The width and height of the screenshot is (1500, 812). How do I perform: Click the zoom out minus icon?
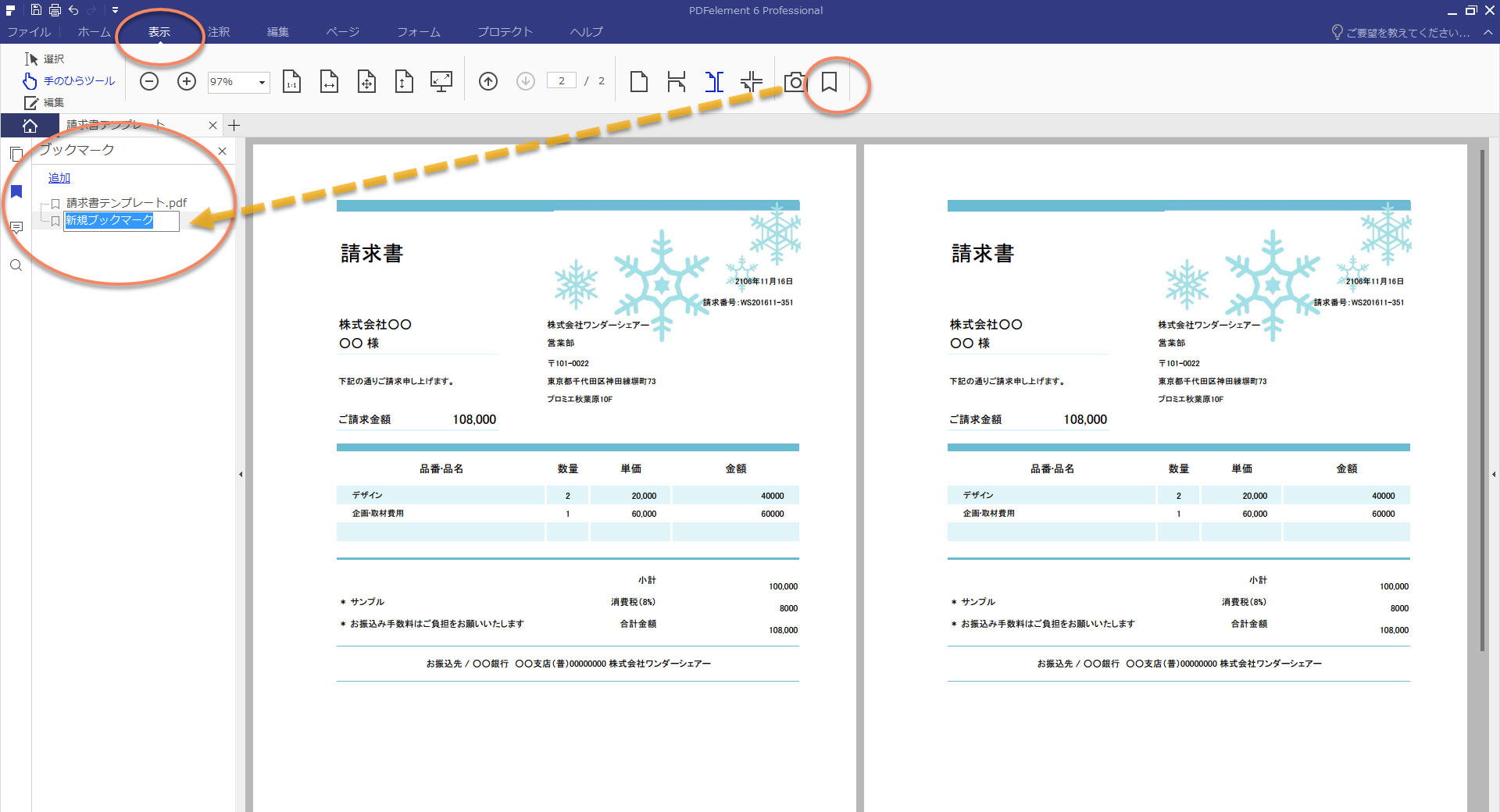(x=148, y=81)
